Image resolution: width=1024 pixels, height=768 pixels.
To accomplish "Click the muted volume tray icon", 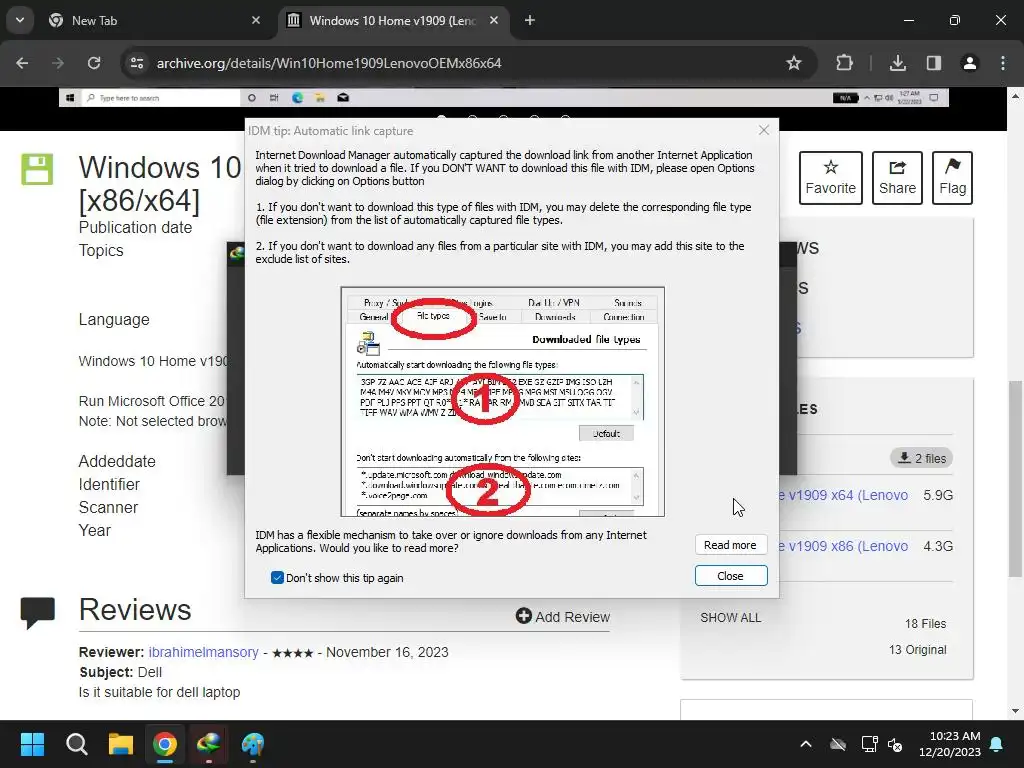I will 895,744.
